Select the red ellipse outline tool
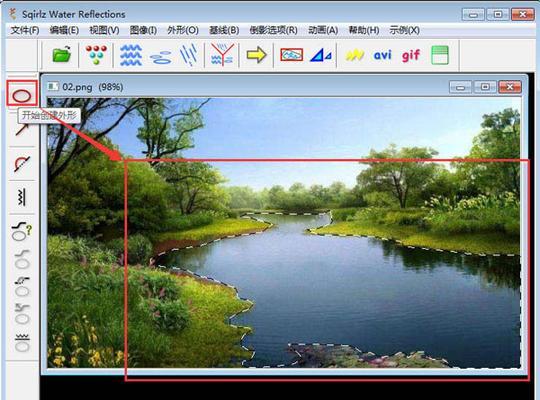The height and width of the screenshot is (400, 540). point(22,95)
